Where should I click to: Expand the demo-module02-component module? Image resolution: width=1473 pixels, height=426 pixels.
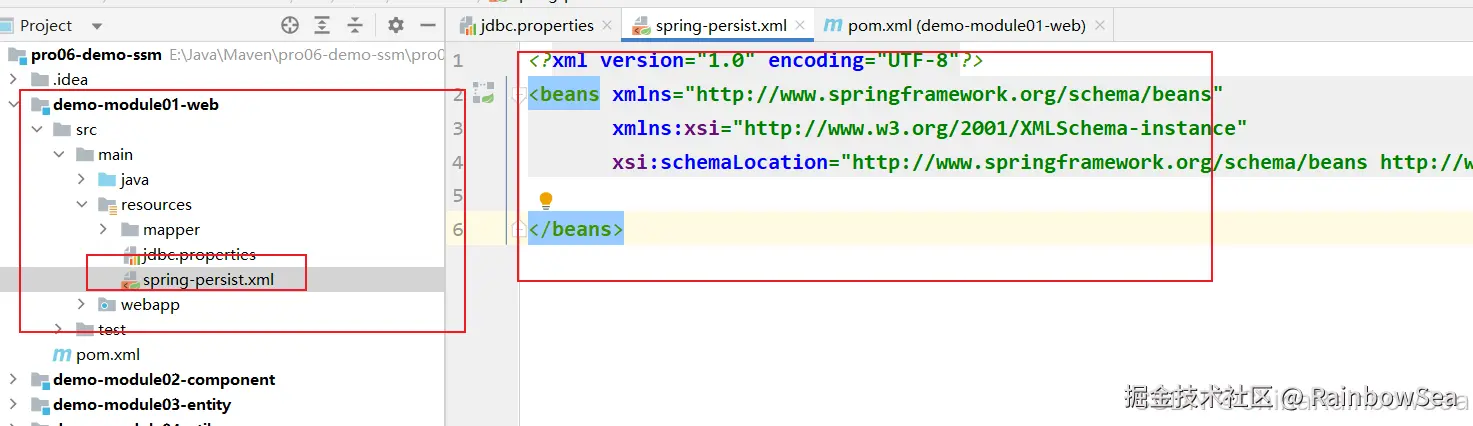13,380
